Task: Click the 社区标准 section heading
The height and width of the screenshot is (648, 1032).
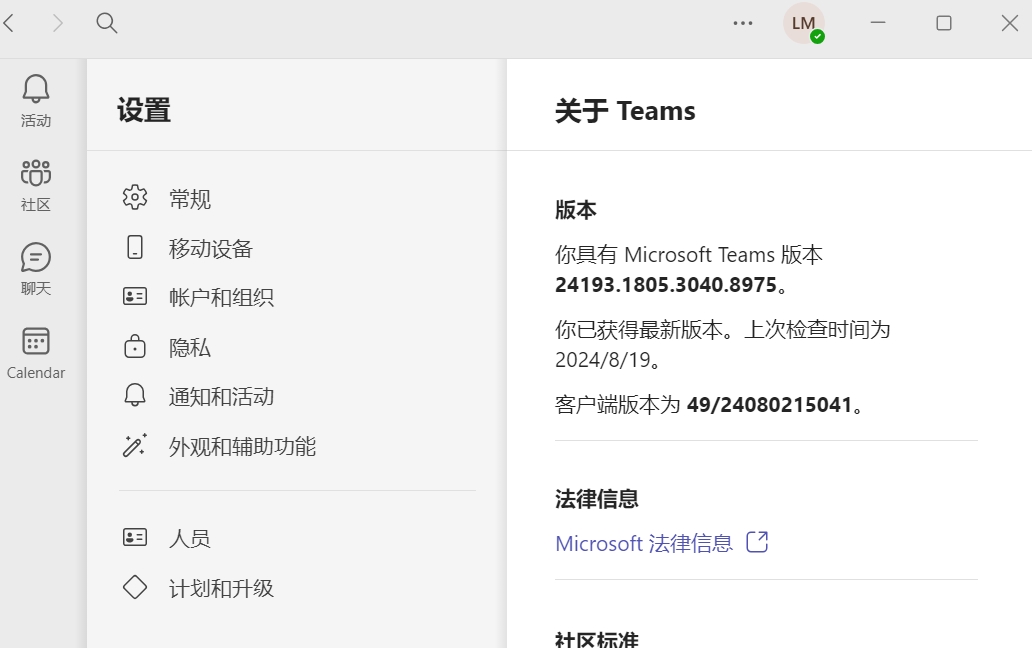Action: pyautogui.click(x=597, y=639)
